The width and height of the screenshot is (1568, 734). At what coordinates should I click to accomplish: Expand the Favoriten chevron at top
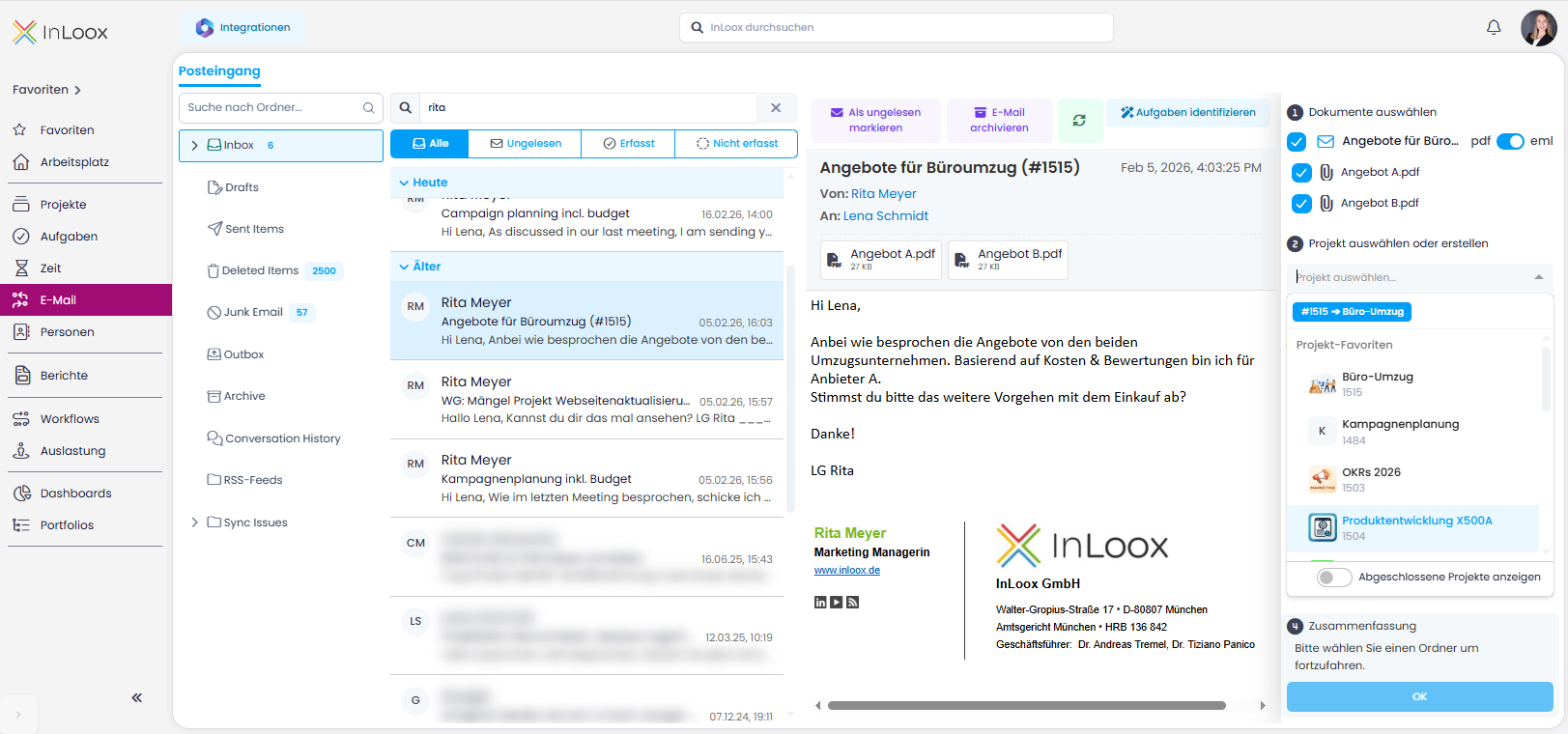pyautogui.click(x=77, y=91)
